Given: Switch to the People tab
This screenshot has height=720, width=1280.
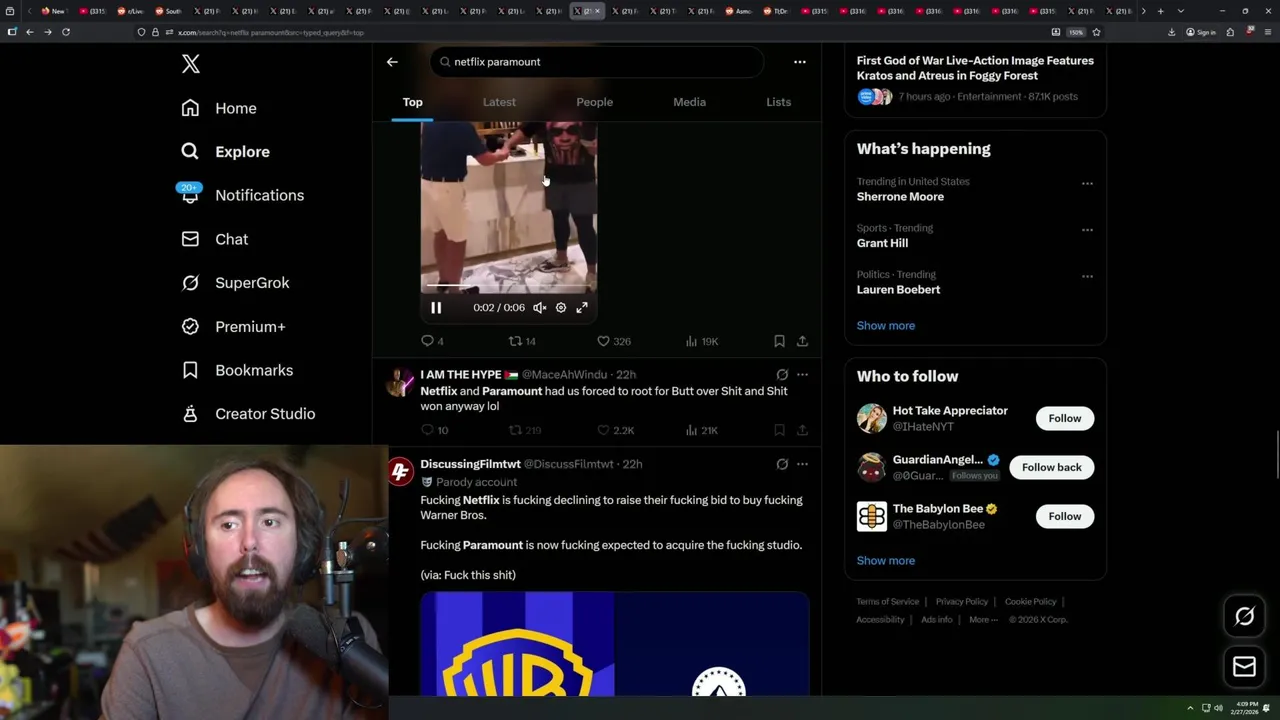Looking at the screenshot, I should coord(594,102).
